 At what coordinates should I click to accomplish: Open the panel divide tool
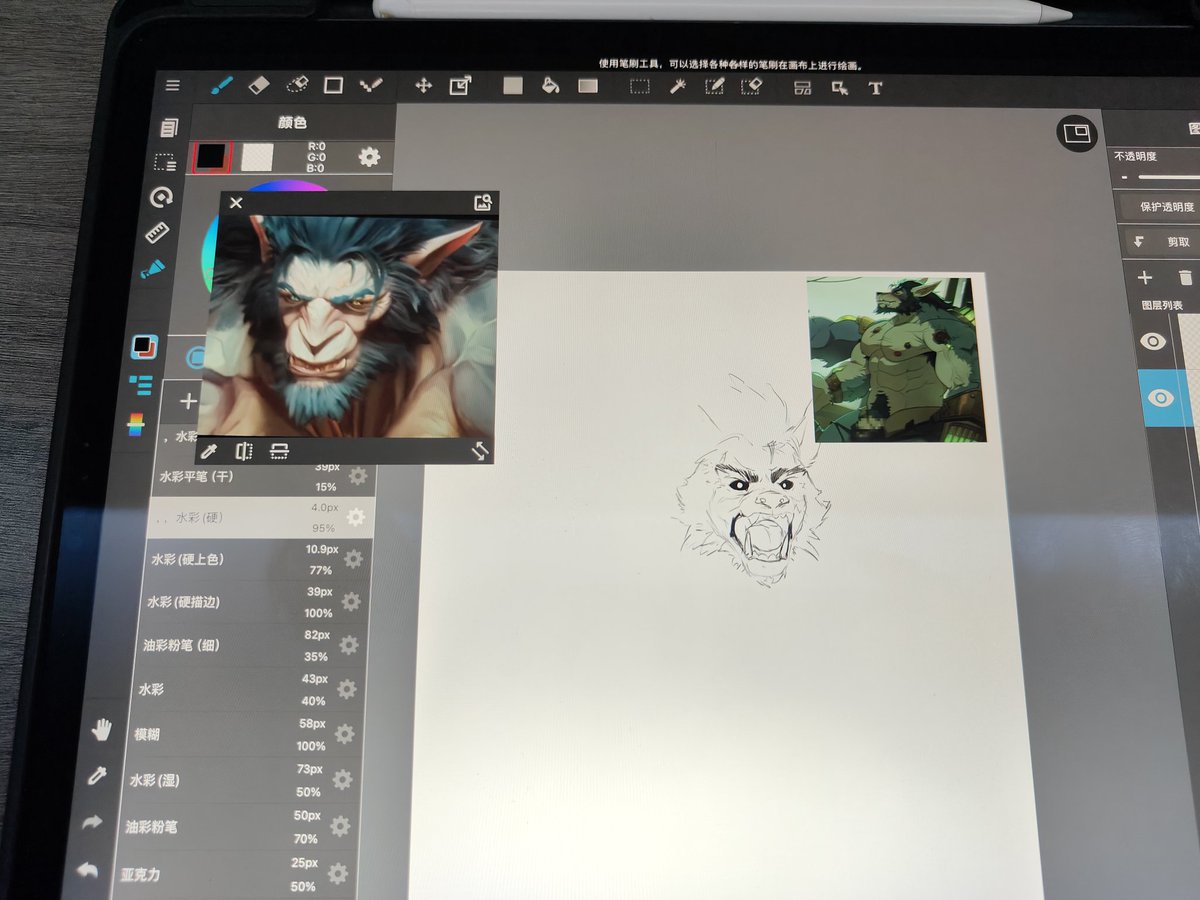802,88
